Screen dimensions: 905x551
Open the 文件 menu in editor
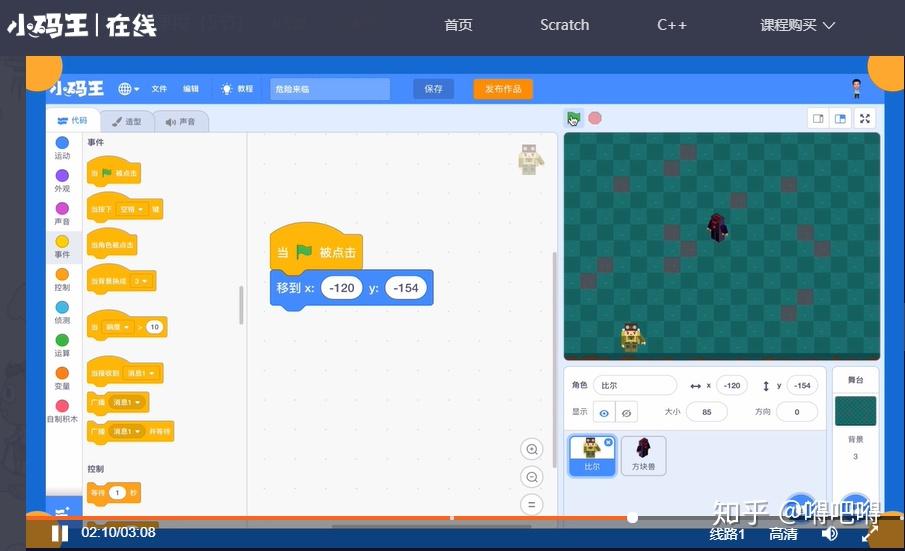tap(159, 89)
